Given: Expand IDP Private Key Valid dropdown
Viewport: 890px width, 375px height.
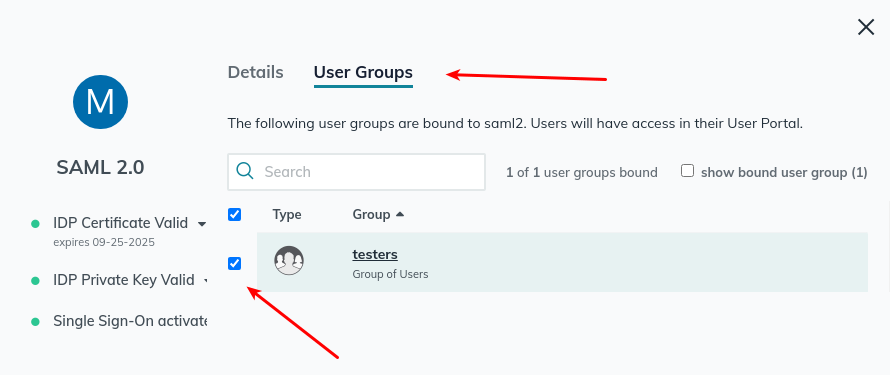Looking at the screenshot, I should coord(205,281).
